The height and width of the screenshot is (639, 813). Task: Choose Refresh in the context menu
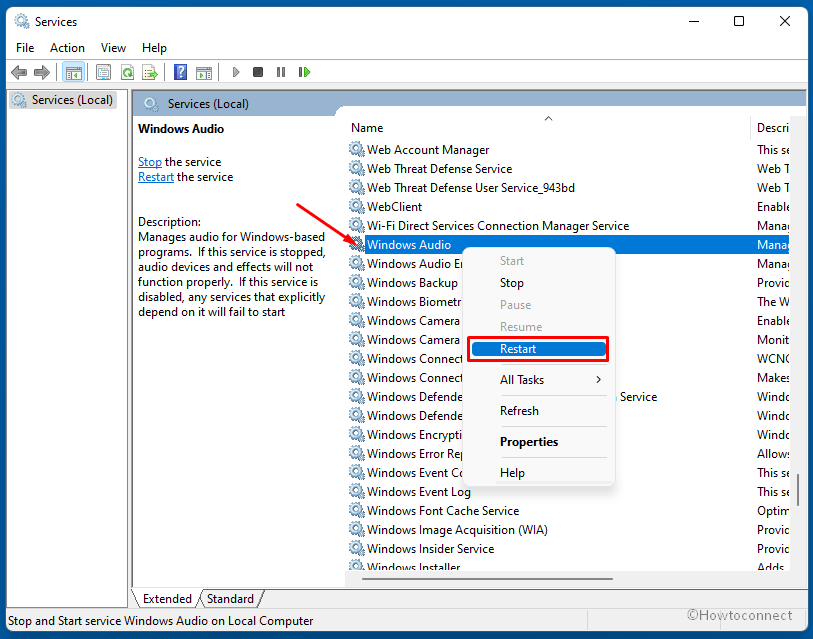538,411
